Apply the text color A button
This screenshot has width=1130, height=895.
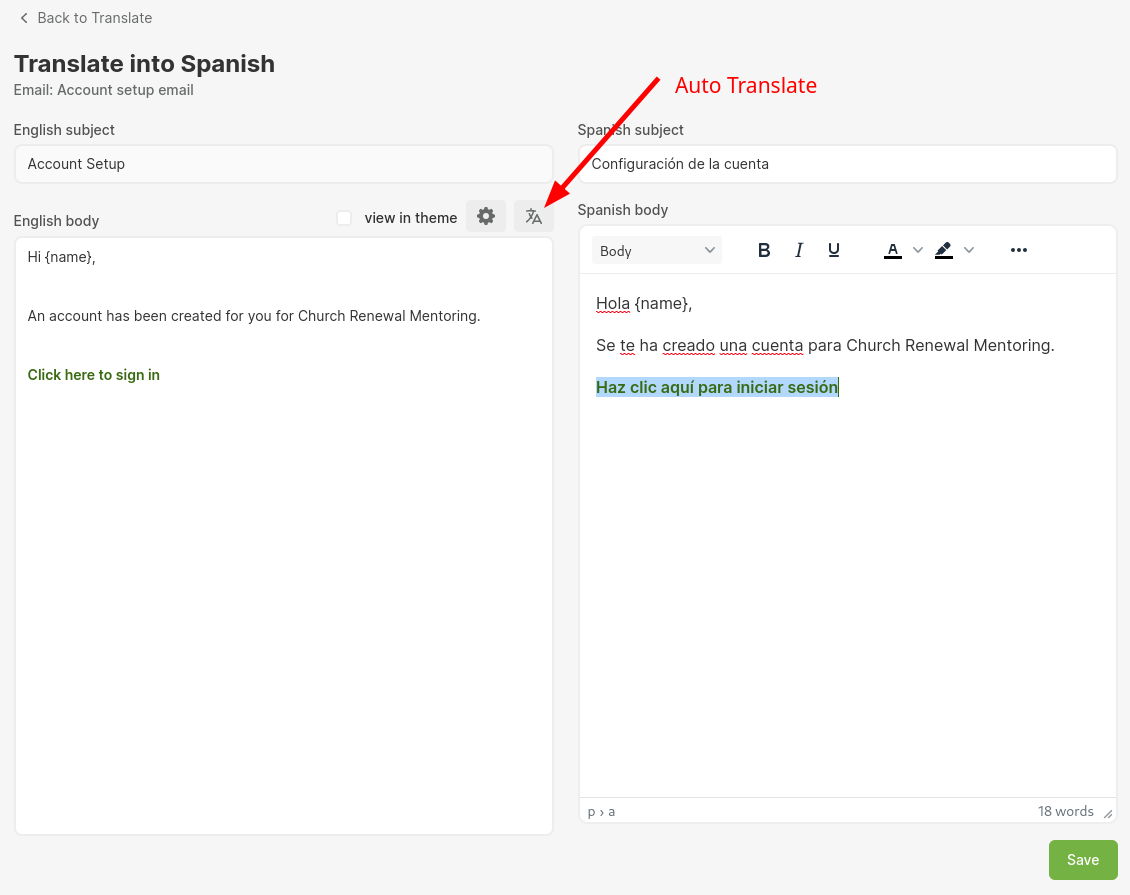pos(893,250)
